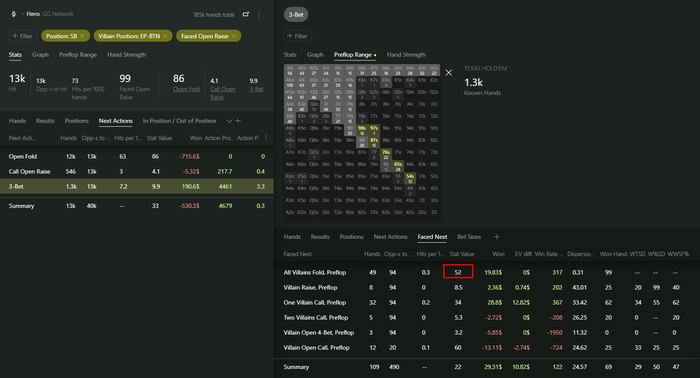Follow the underlined Call Open Raise stat link
Image resolution: width=700 pixels, height=378 pixels.
223,93
